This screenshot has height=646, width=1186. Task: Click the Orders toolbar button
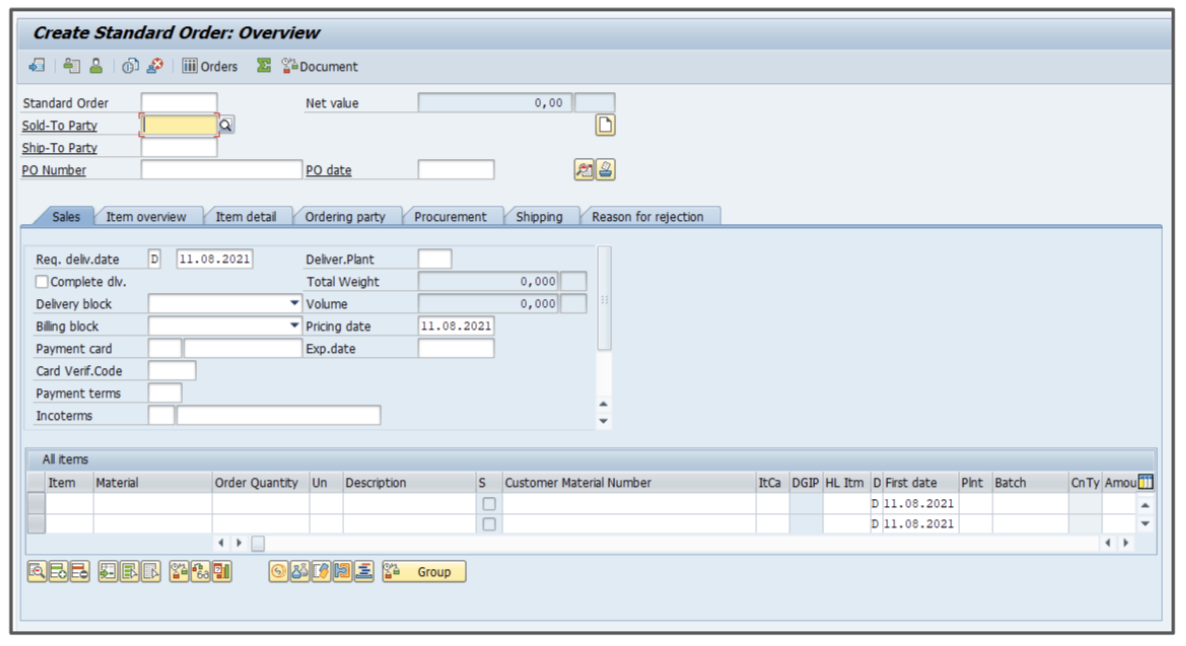coord(210,66)
